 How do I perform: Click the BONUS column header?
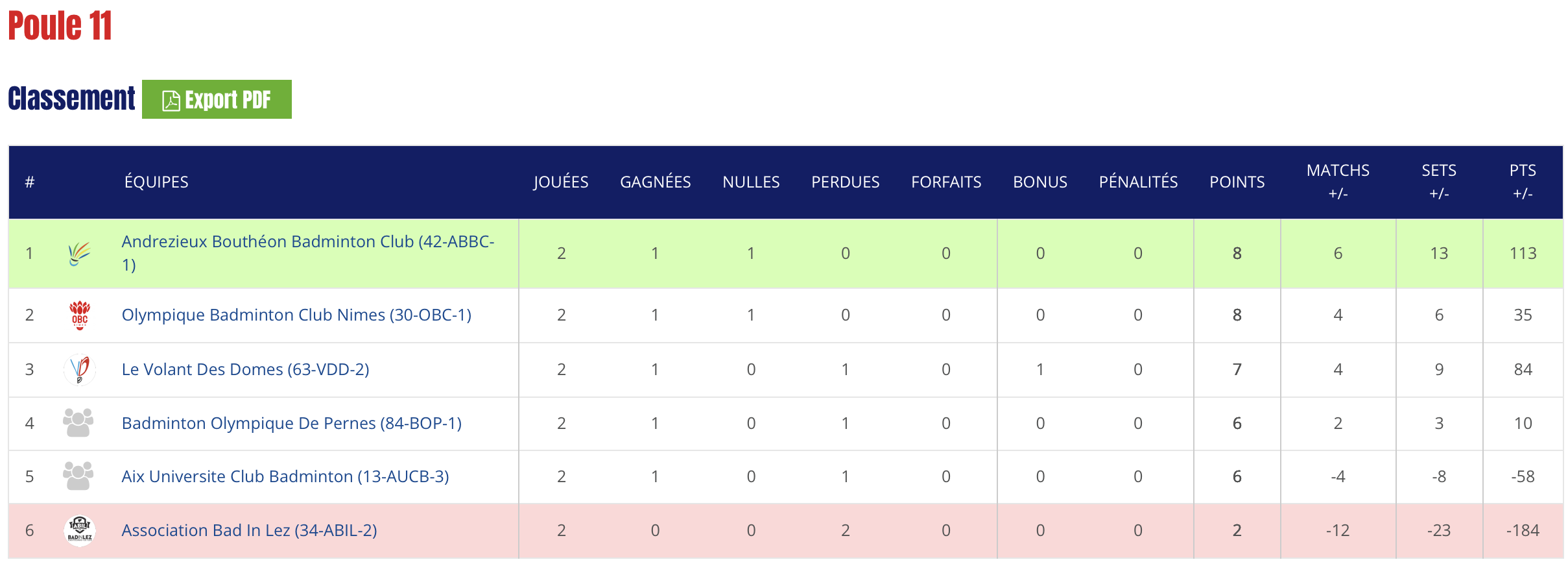coord(1039,182)
